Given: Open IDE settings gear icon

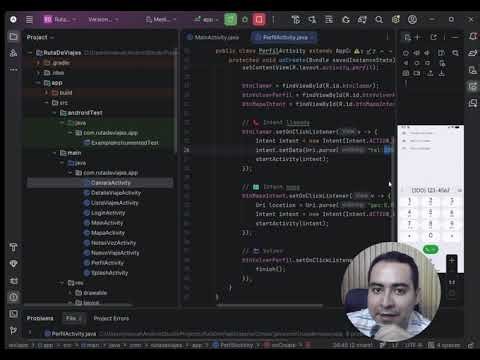Looking at the screenshot, I should tap(396, 20).
